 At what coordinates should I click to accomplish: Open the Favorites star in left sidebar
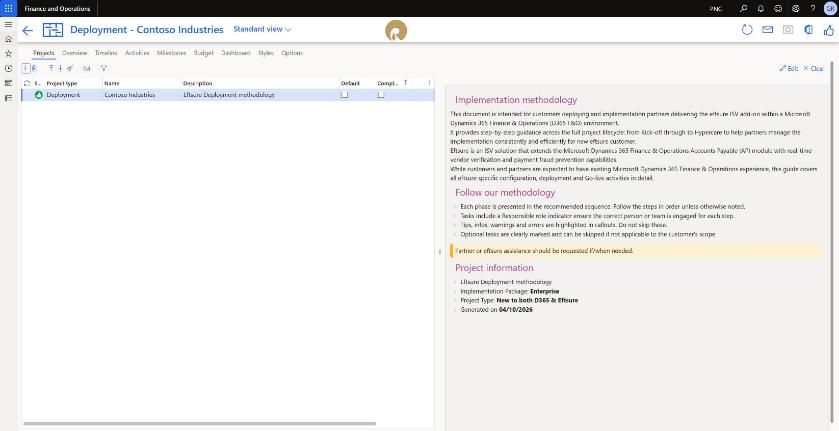click(8, 54)
